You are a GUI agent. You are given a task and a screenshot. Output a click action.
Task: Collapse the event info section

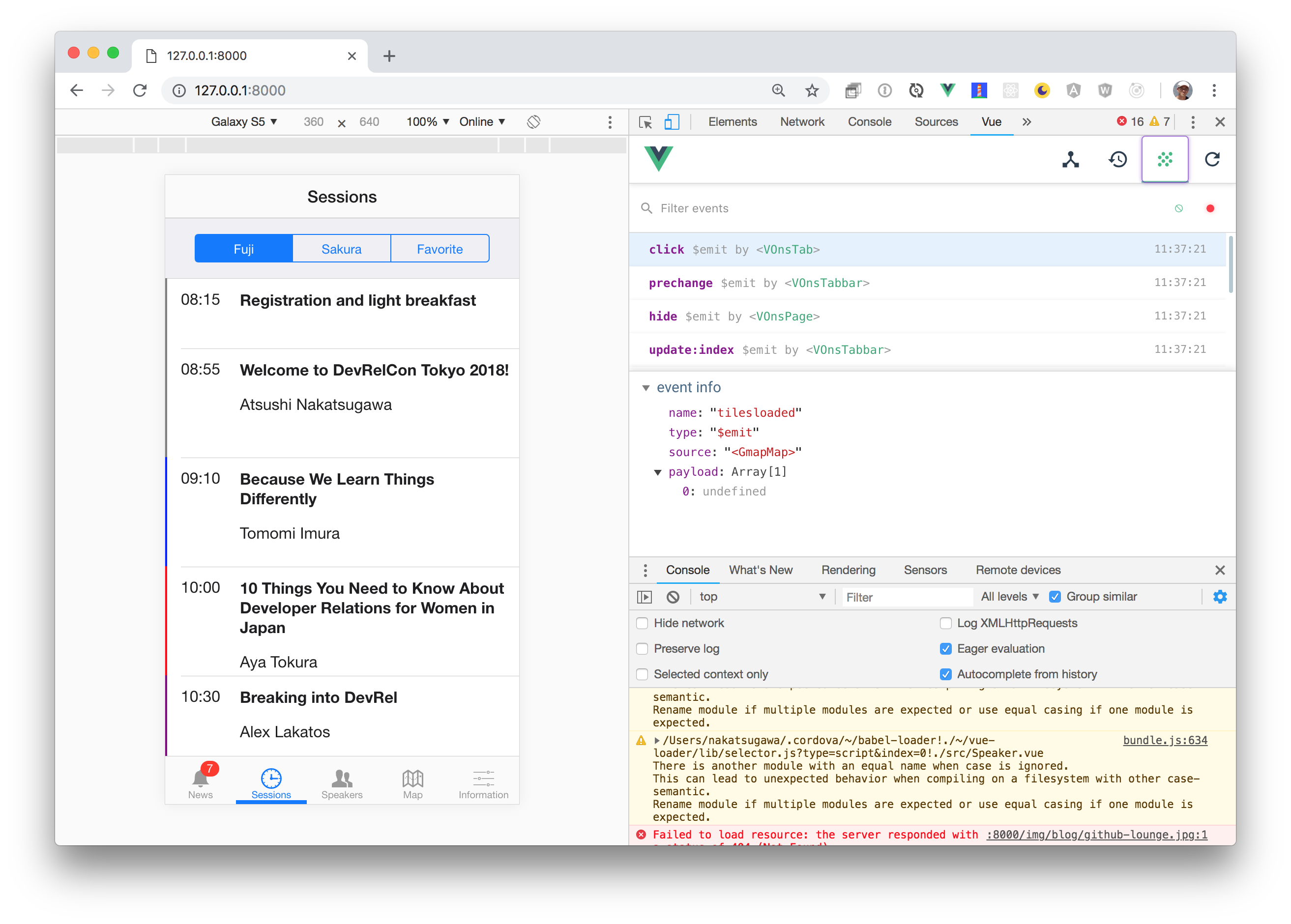pyautogui.click(x=646, y=388)
